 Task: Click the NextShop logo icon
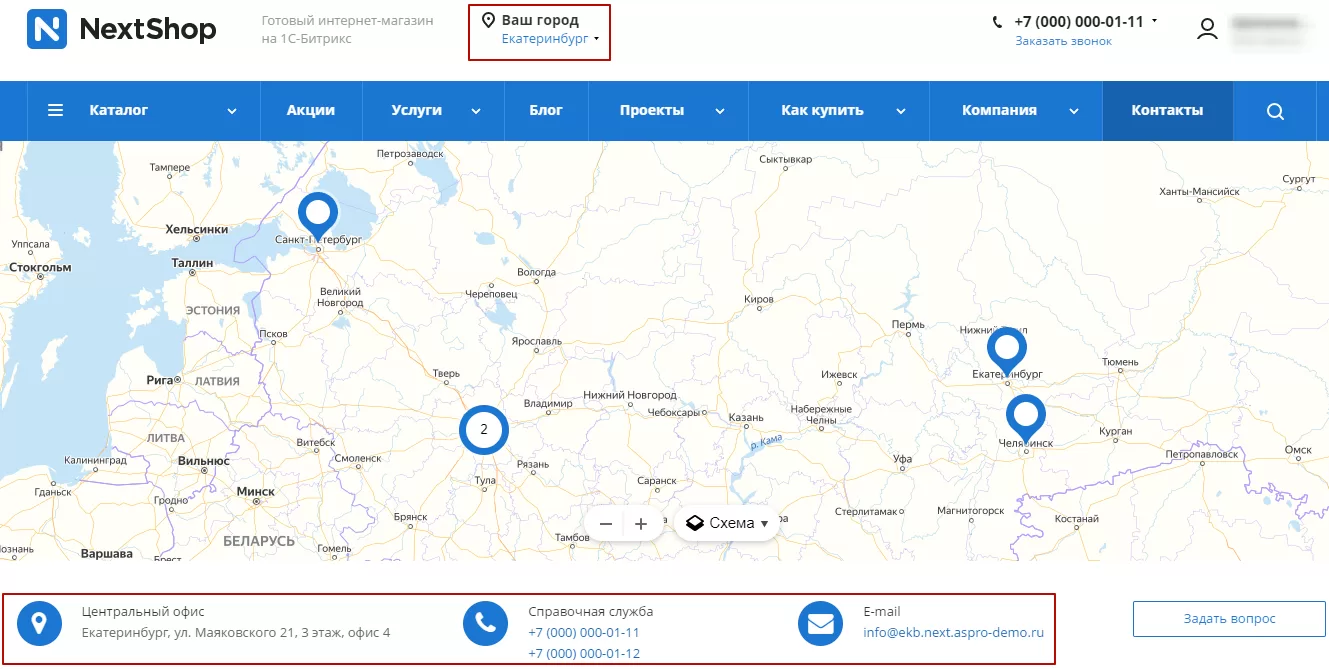[x=47, y=30]
